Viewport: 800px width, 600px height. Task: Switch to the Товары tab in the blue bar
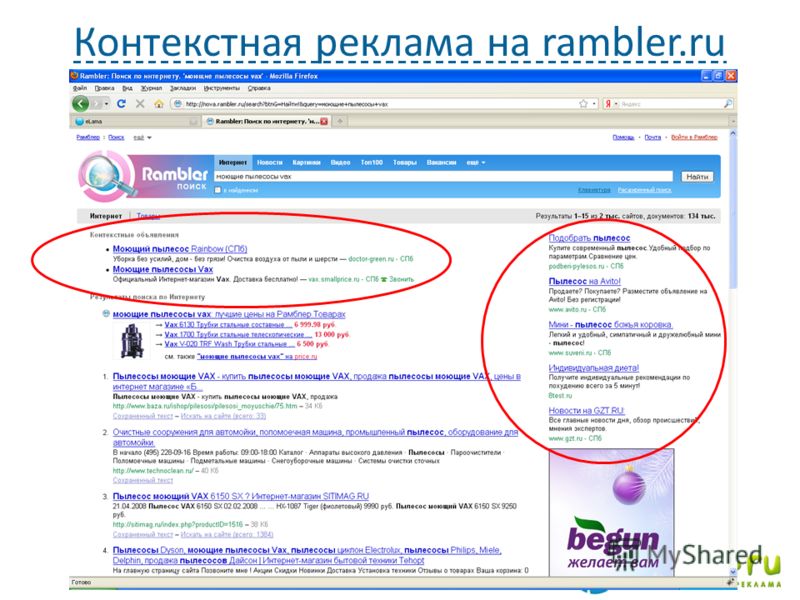click(x=405, y=163)
